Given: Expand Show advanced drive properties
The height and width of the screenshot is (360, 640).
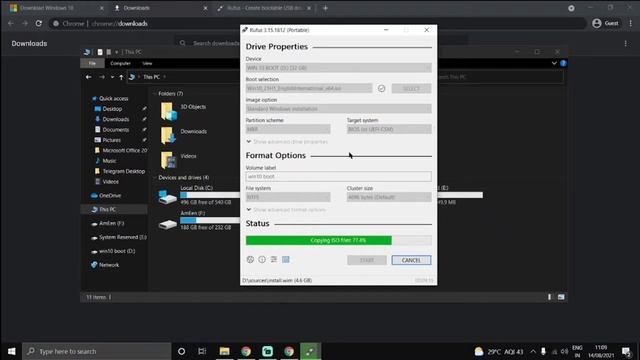Looking at the screenshot, I should [287, 142].
